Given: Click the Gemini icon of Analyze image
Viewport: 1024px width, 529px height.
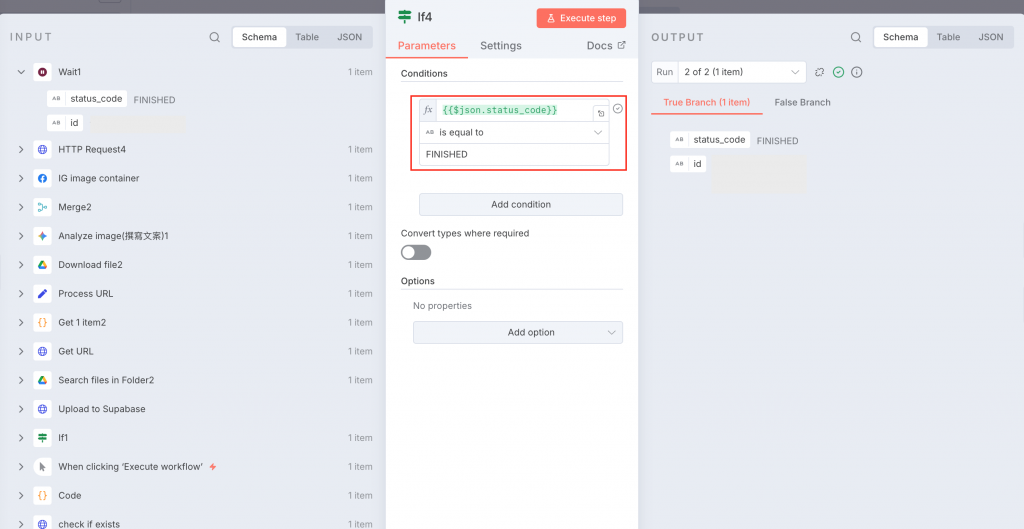Looking at the screenshot, I should click(x=42, y=236).
